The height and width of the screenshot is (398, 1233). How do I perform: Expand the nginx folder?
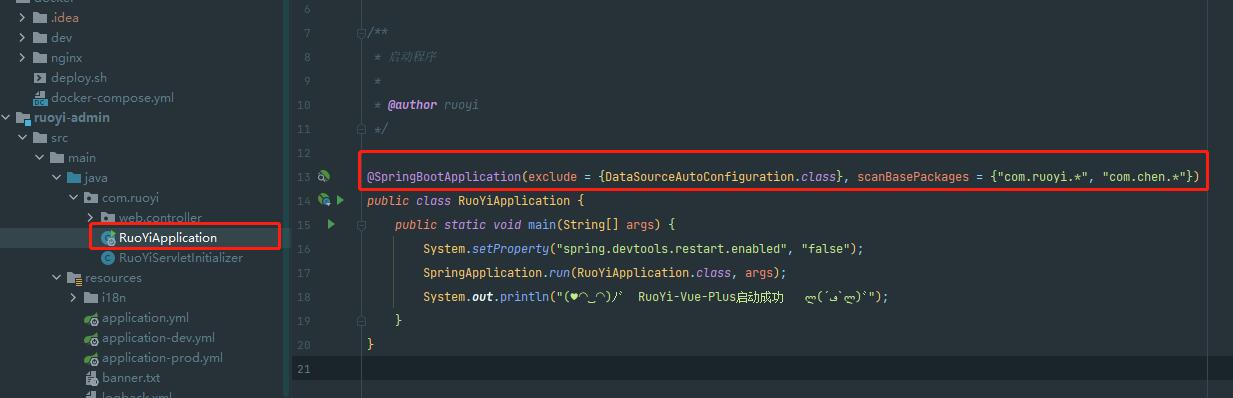(23, 57)
